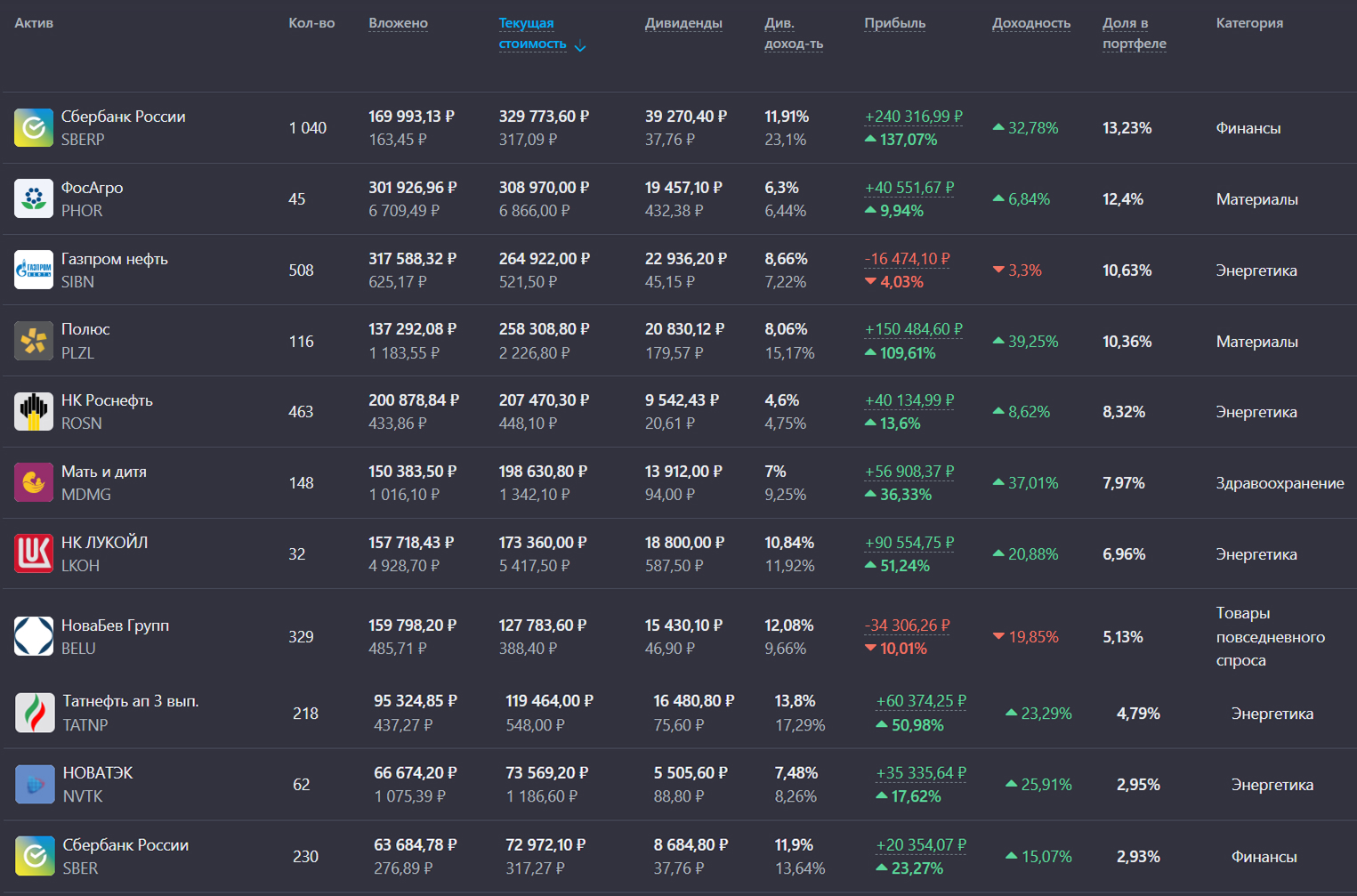Click the Polyus PLZL logo icon
Viewport: 1357px width, 896px height.
point(34,341)
